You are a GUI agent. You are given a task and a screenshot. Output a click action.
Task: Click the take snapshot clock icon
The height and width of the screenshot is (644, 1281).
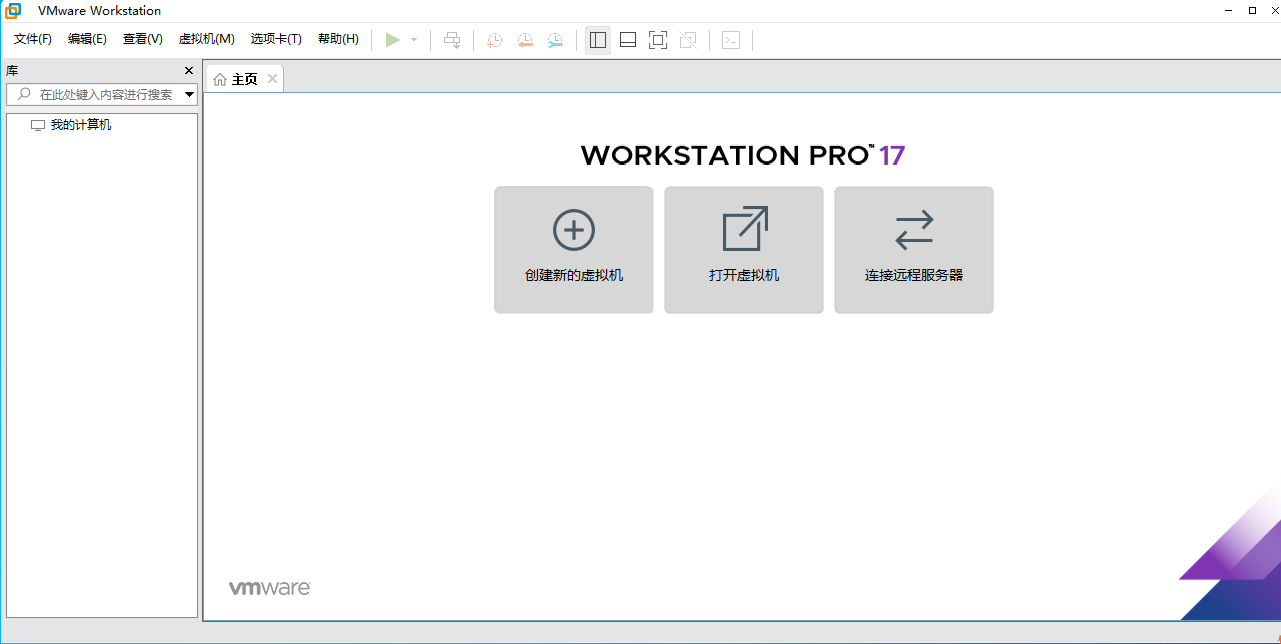point(494,40)
